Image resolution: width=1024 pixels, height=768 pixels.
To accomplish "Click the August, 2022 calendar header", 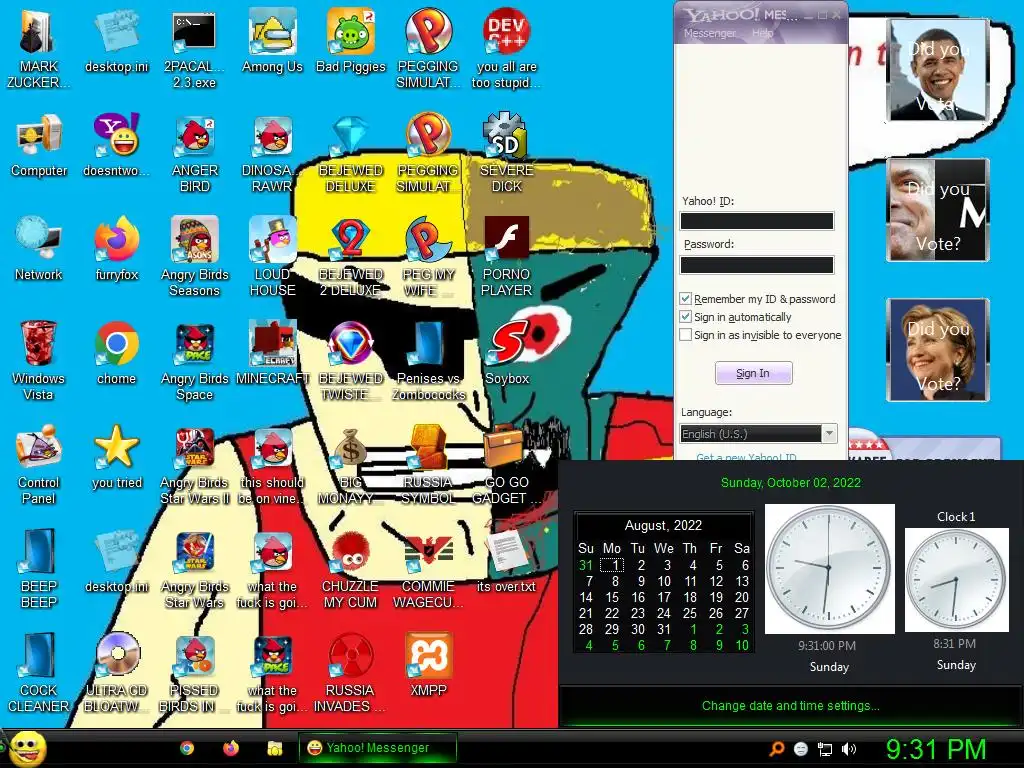I will tap(663, 525).
